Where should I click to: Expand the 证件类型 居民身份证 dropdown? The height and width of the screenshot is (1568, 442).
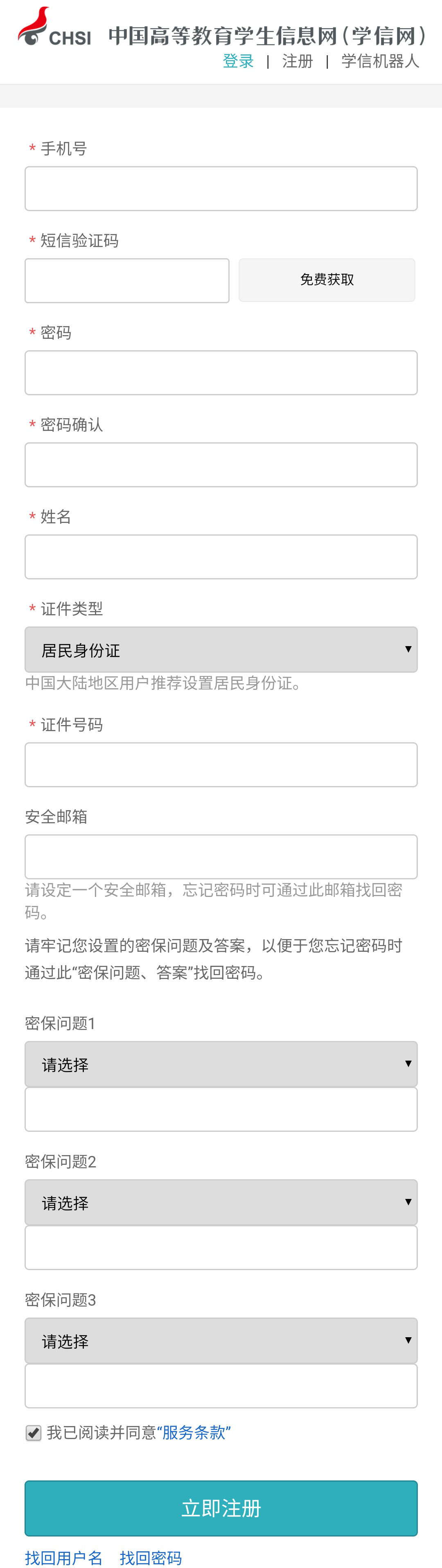[x=221, y=649]
